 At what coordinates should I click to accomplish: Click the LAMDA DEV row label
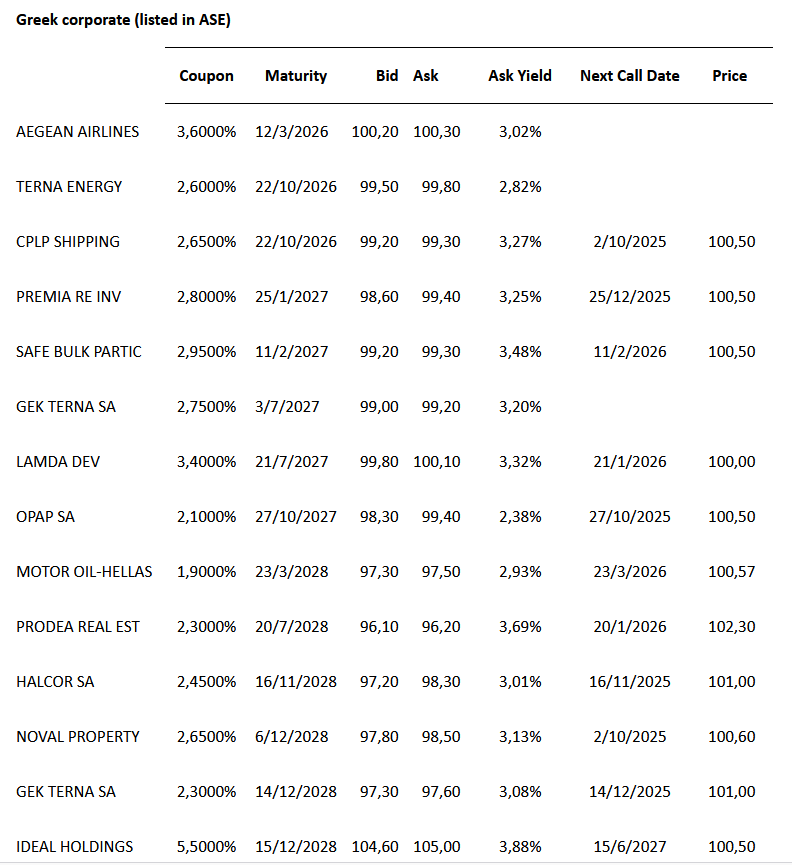pos(58,462)
